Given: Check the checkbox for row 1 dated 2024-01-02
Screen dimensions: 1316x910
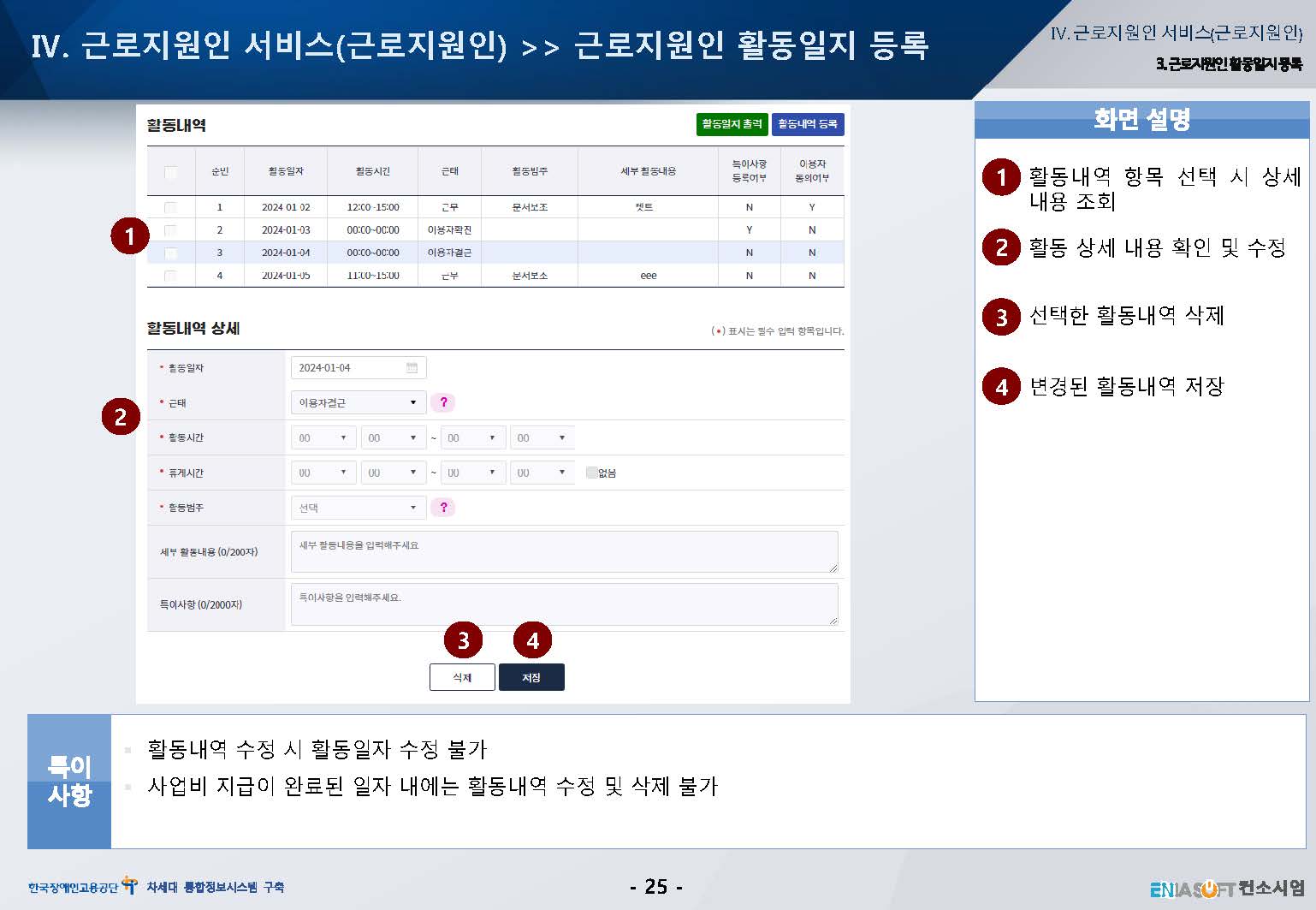Looking at the screenshot, I should 170,207.
